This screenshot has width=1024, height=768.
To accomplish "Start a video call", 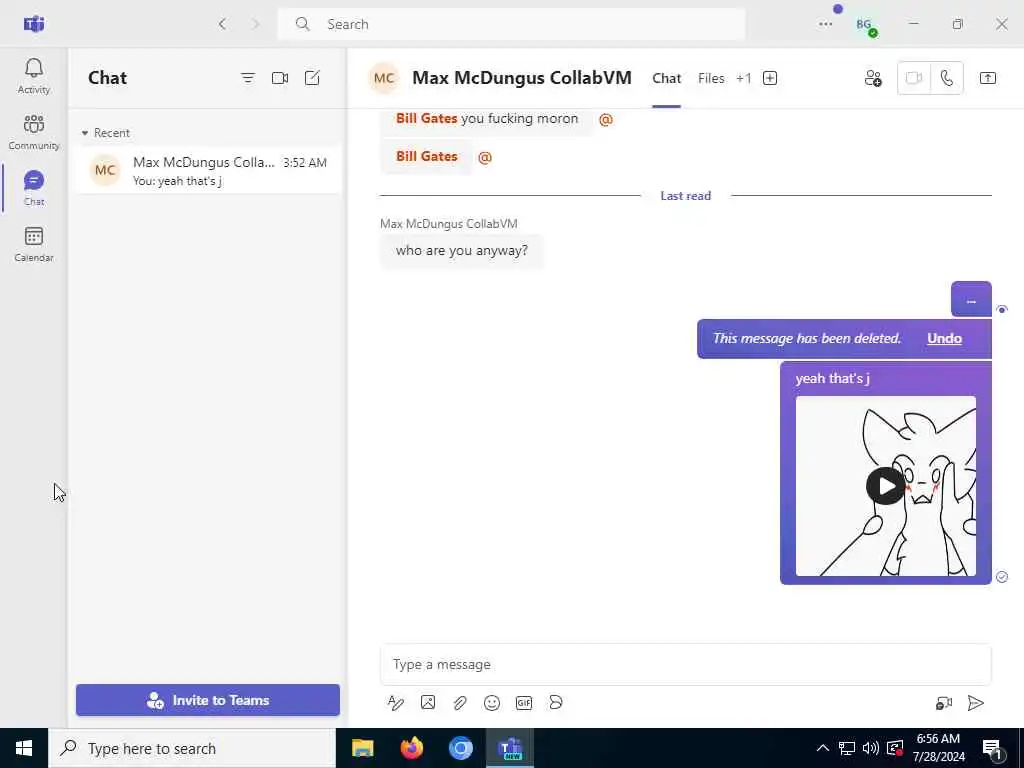I will pos(914,78).
